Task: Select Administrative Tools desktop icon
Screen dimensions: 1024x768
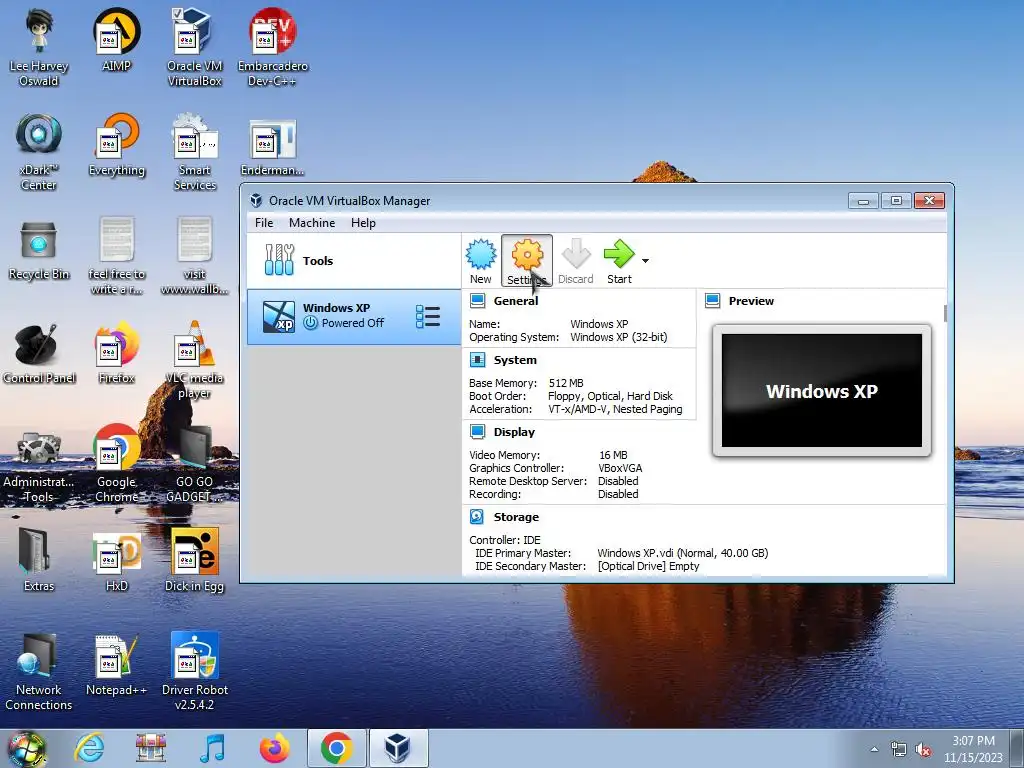Action: (x=39, y=467)
